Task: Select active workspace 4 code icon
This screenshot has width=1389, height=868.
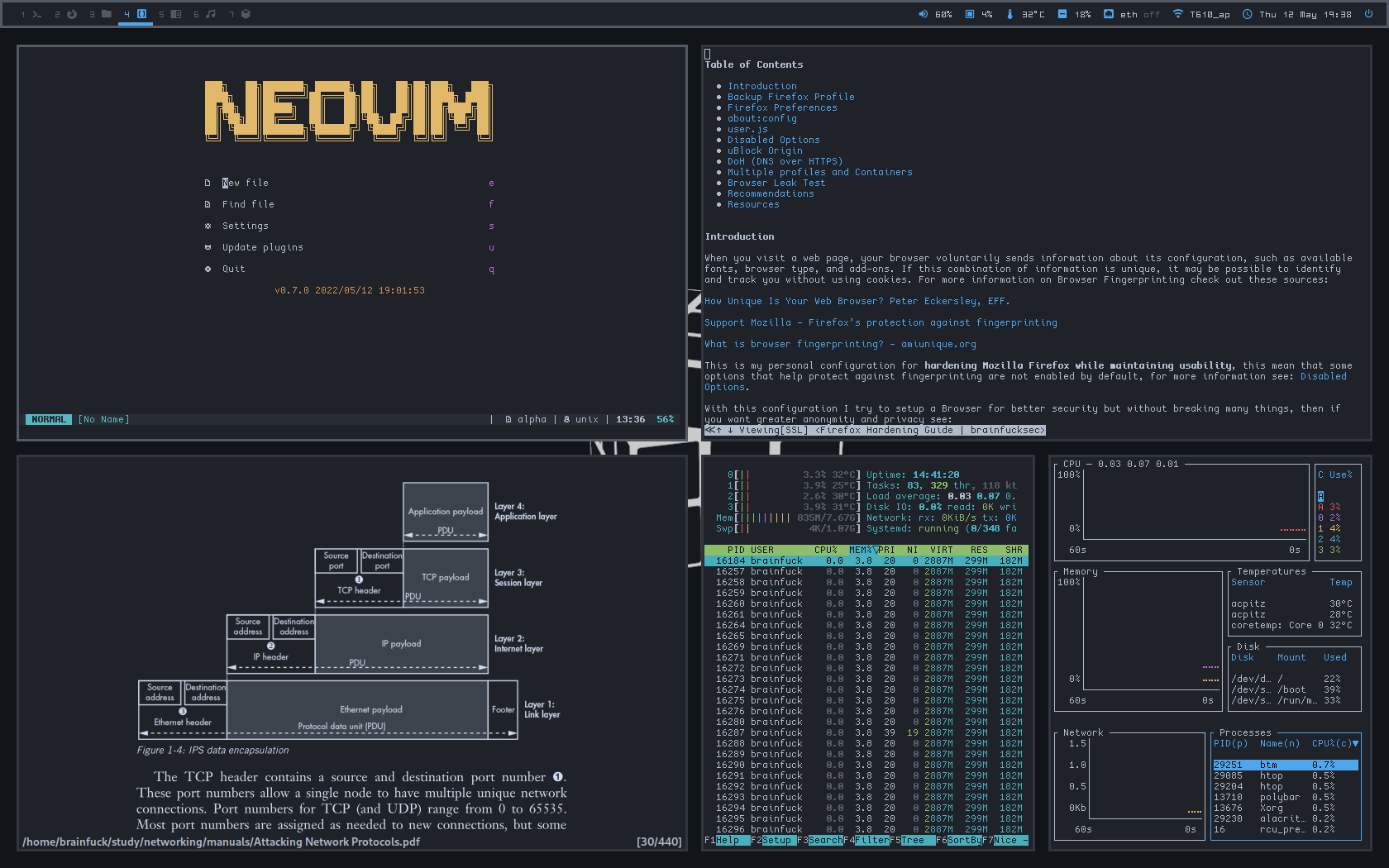Action: tap(141, 14)
